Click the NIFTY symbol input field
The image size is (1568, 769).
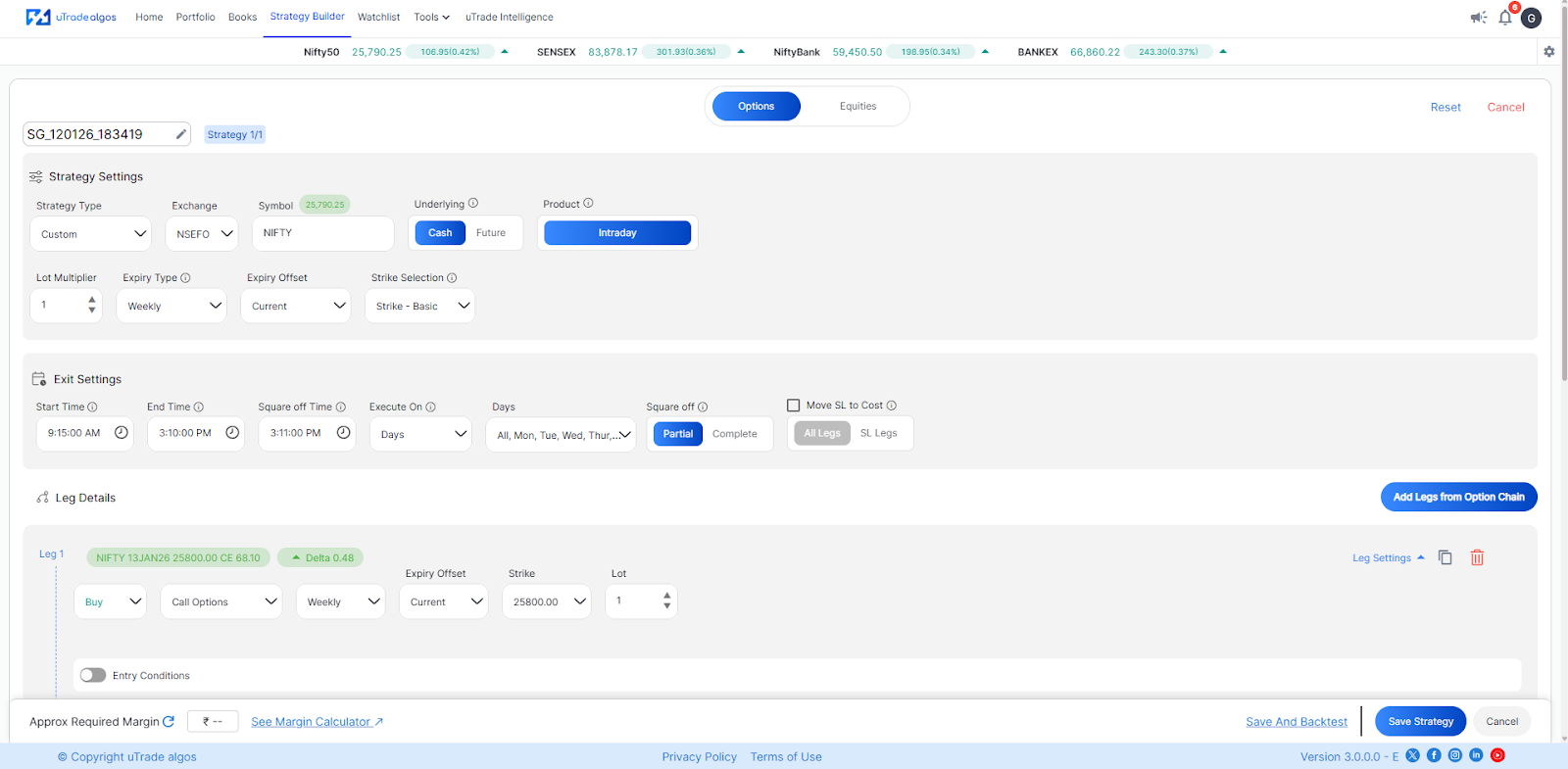(x=322, y=233)
